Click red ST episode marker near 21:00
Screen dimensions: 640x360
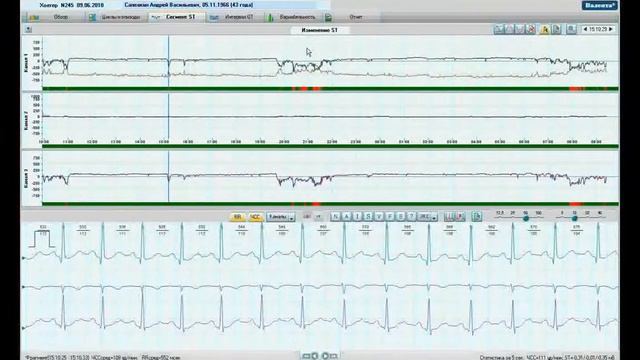pos(304,89)
